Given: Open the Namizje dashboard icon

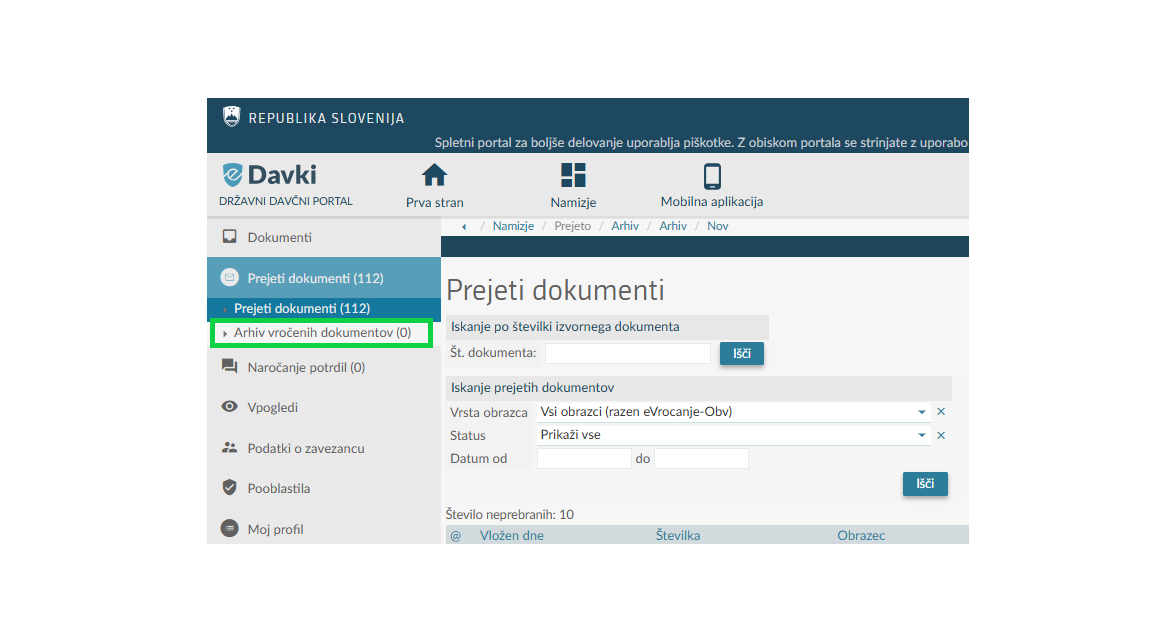Looking at the screenshot, I should (573, 176).
